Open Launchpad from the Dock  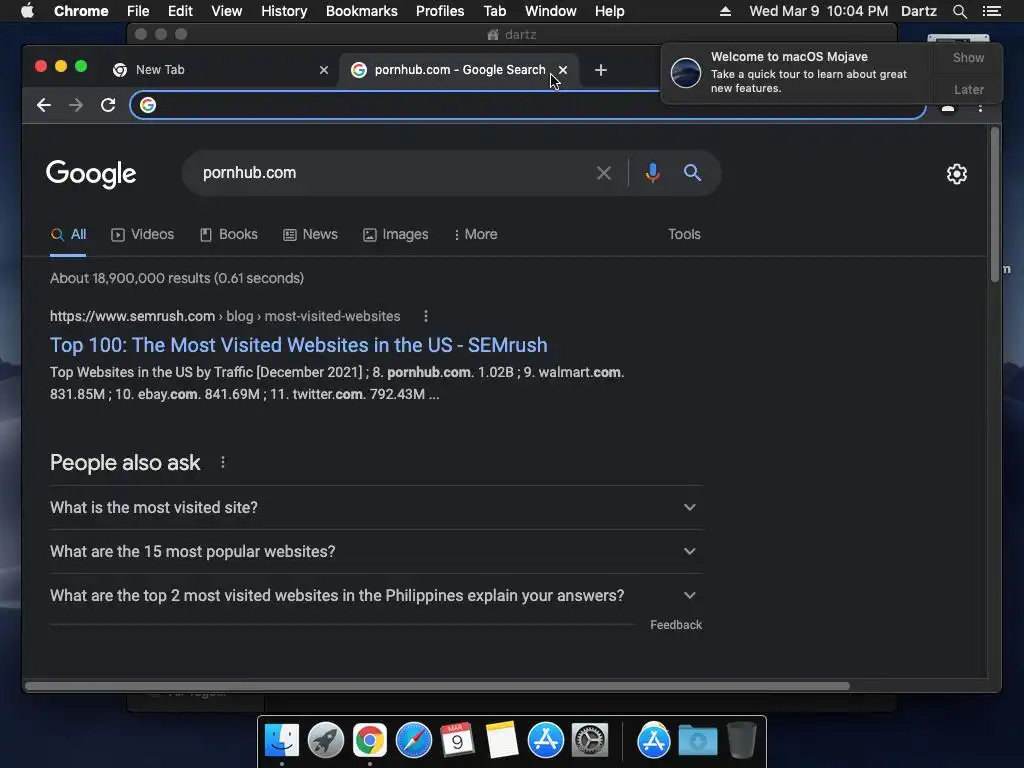tap(325, 741)
